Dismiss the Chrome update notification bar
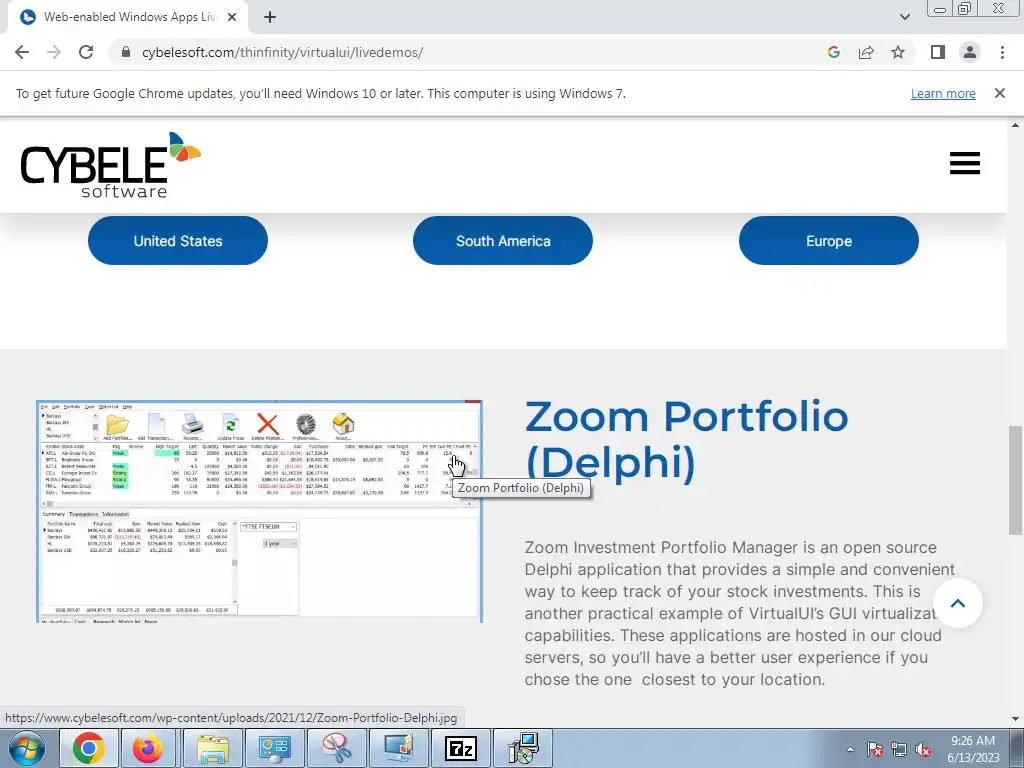Image resolution: width=1024 pixels, height=768 pixels. pos(1000,93)
